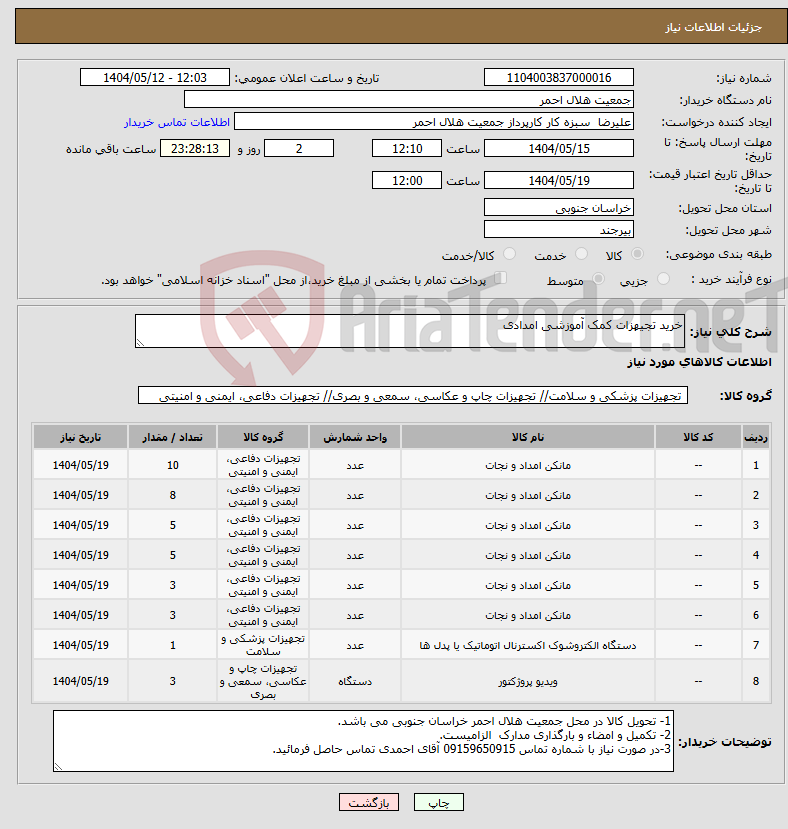This screenshot has width=788, height=829.
Task: Click date 1404/05/19 in row 8
Action: [80, 681]
